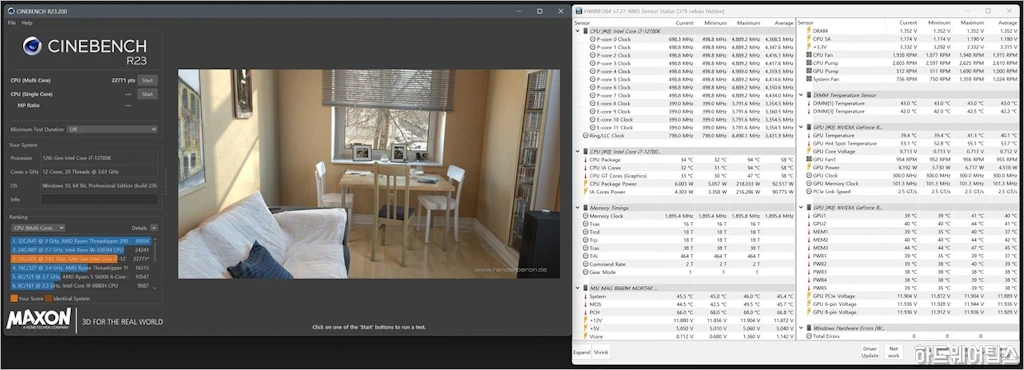Click the Driver Update icon
The height and width of the screenshot is (370, 1024).
point(870,352)
